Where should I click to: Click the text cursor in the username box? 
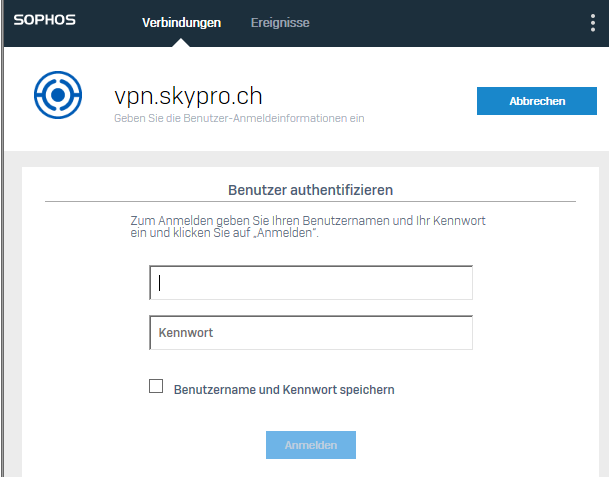tap(159, 283)
